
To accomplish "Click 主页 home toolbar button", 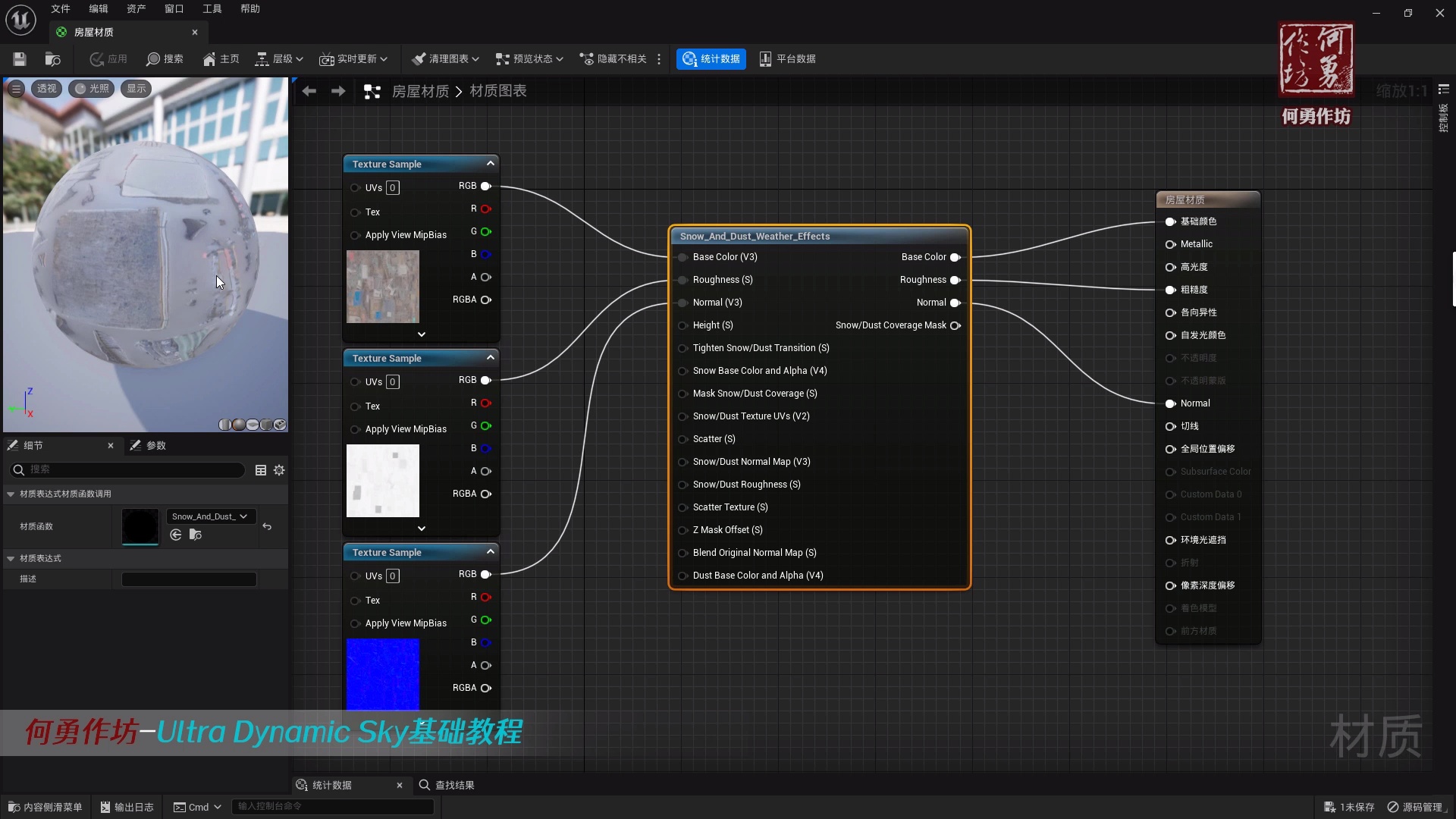I will tap(221, 59).
